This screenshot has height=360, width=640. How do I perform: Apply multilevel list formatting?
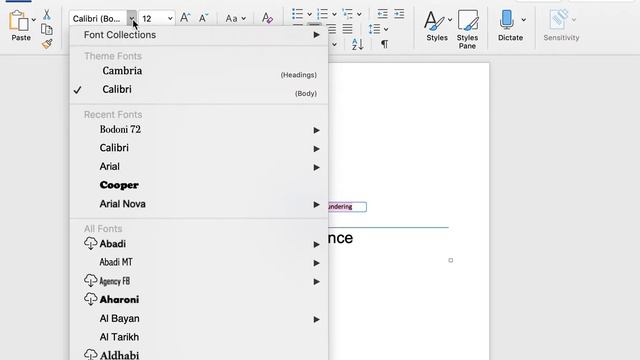347,14
